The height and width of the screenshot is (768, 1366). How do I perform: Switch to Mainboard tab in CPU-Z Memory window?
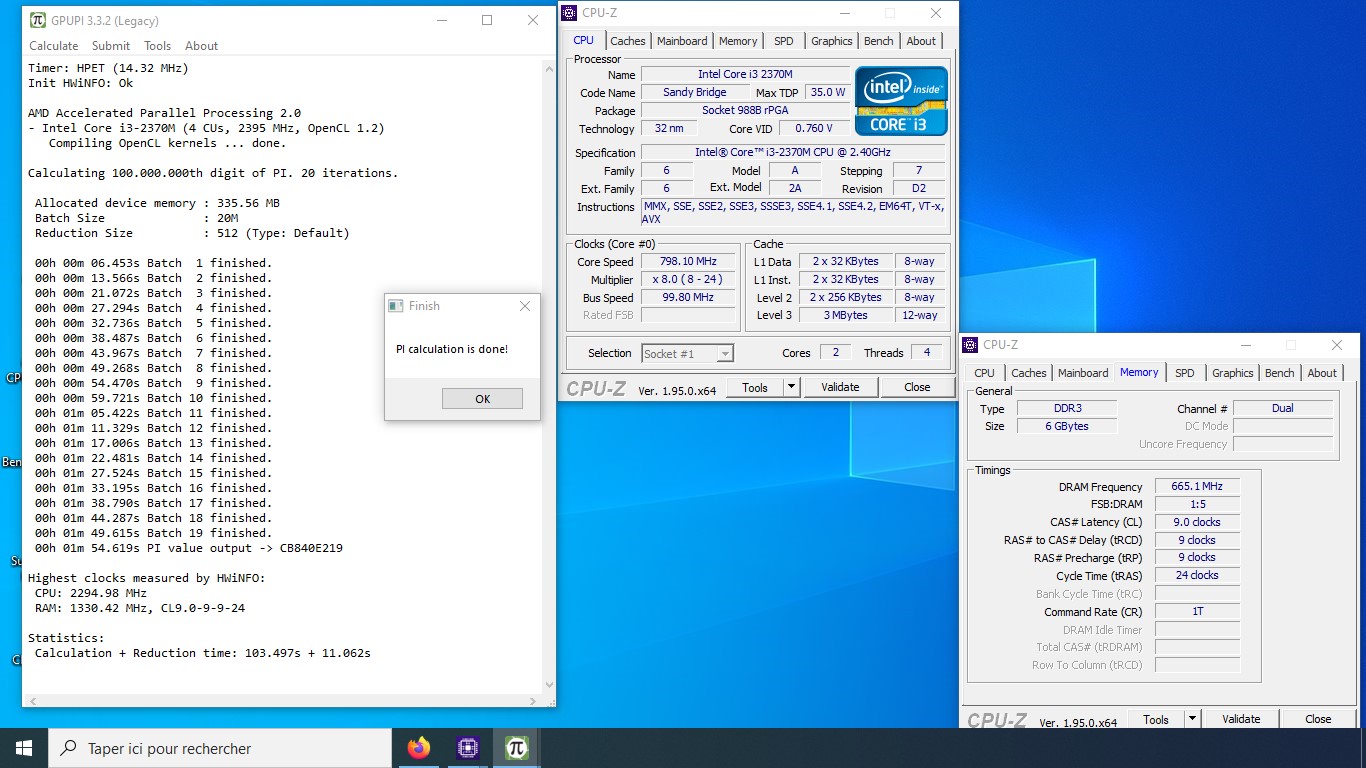1083,373
